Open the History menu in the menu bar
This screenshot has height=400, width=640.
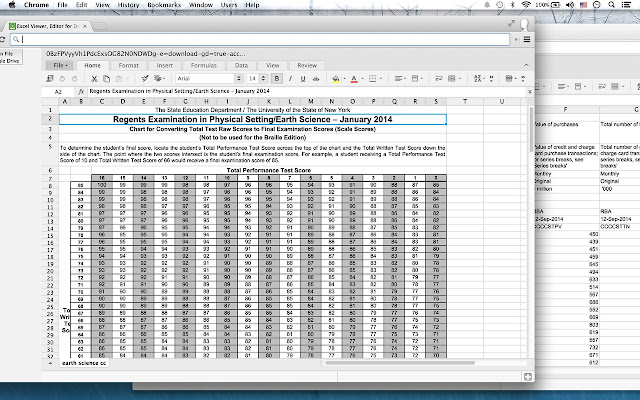[128, 5]
